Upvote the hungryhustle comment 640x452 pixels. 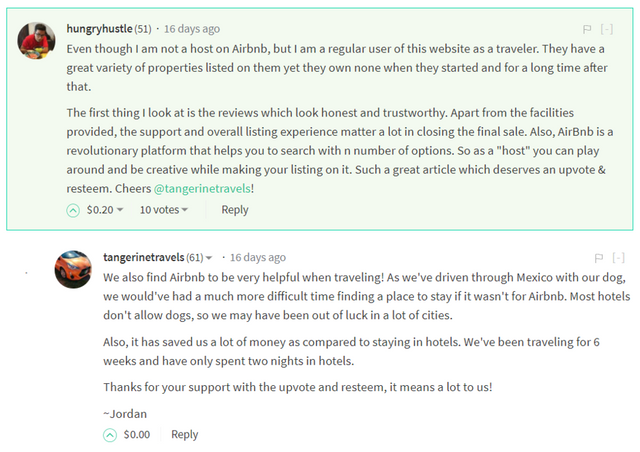[x=73, y=210]
